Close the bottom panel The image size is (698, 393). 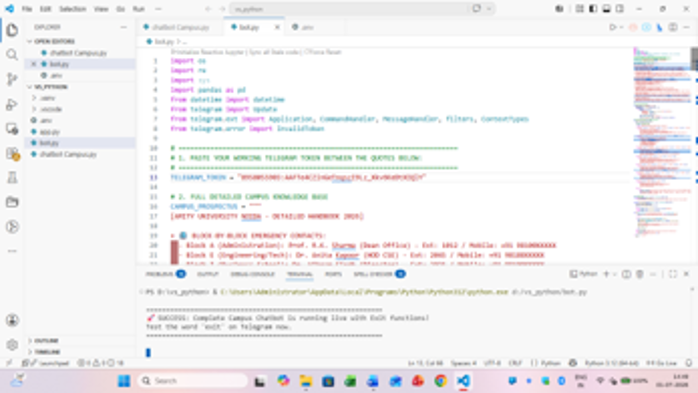tap(686, 274)
